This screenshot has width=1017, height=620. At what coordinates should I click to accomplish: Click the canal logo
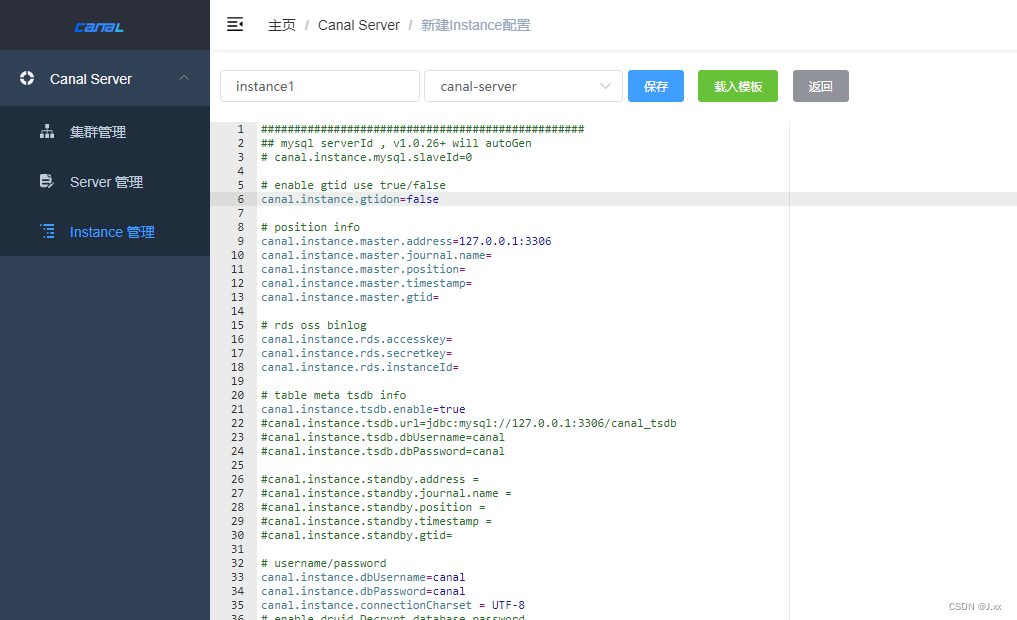[x=99, y=27]
